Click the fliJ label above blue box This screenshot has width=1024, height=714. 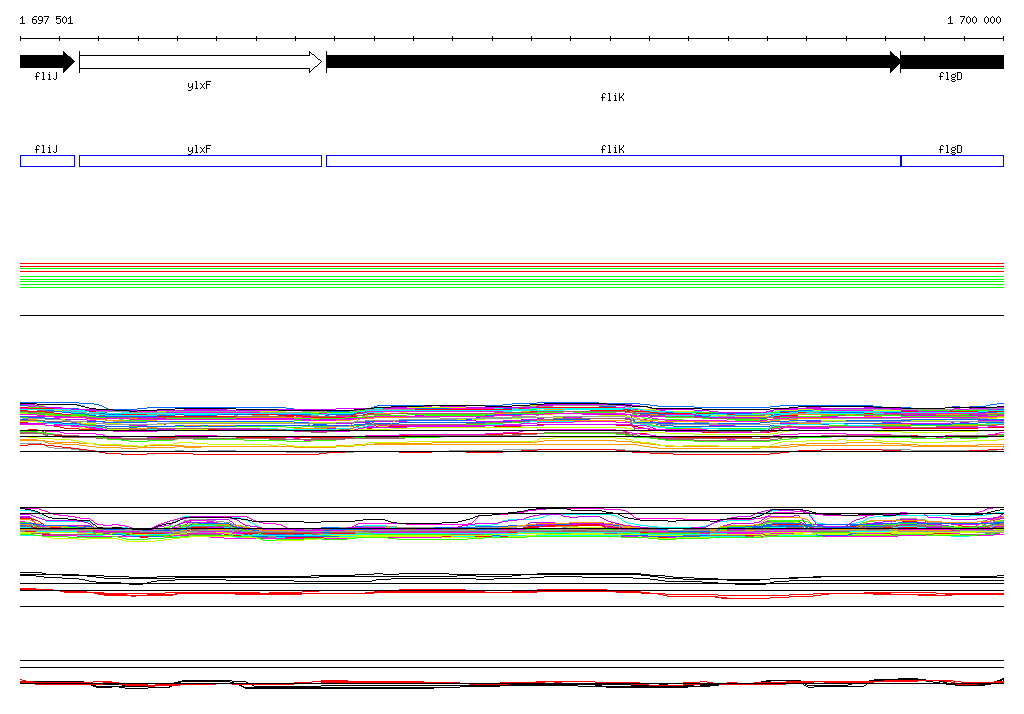[46, 149]
